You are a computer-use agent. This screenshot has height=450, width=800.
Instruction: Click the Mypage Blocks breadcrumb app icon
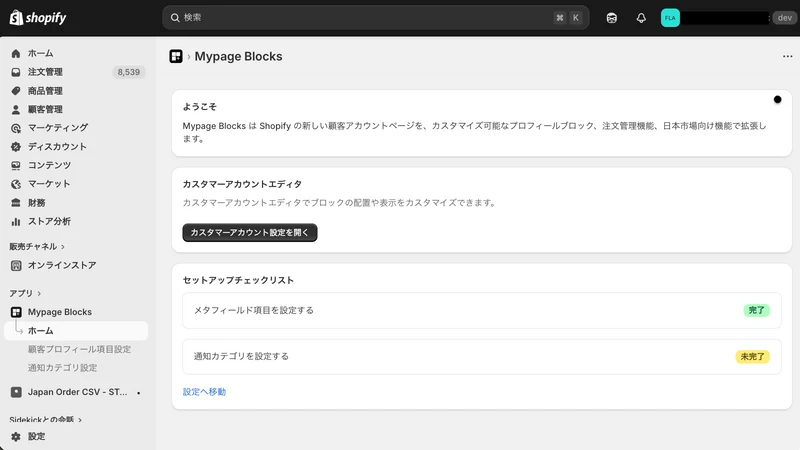176,56
